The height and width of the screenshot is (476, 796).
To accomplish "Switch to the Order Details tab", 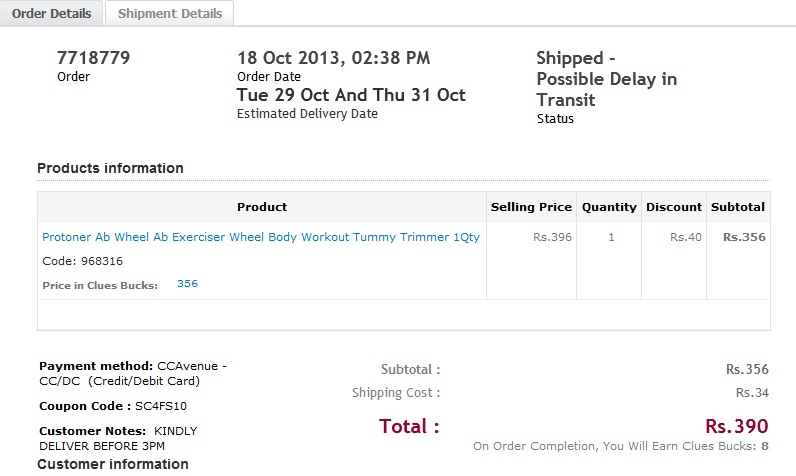I will click(x=51, y=14).
